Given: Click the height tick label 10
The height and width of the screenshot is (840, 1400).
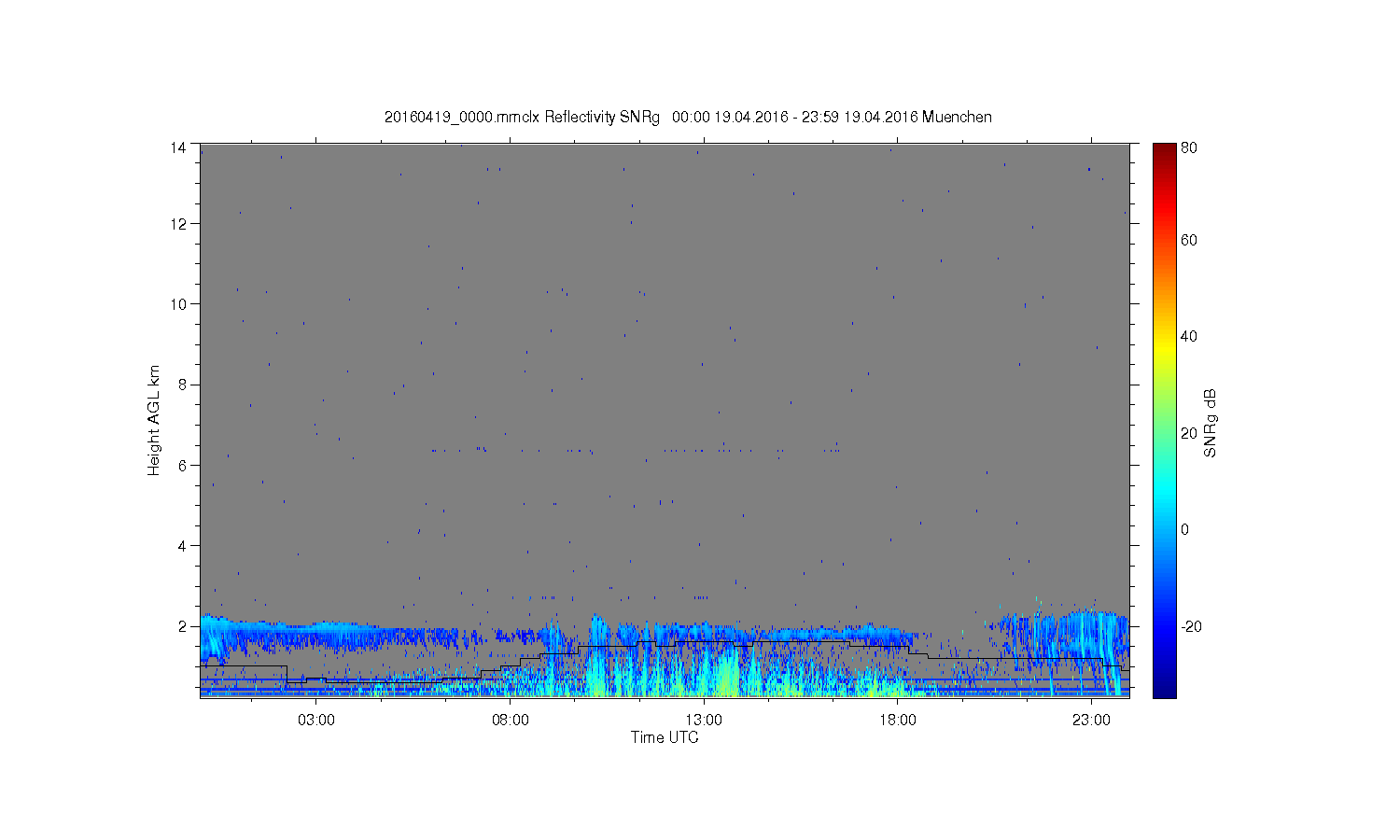Looking at the screenshot, I should 177,304.
